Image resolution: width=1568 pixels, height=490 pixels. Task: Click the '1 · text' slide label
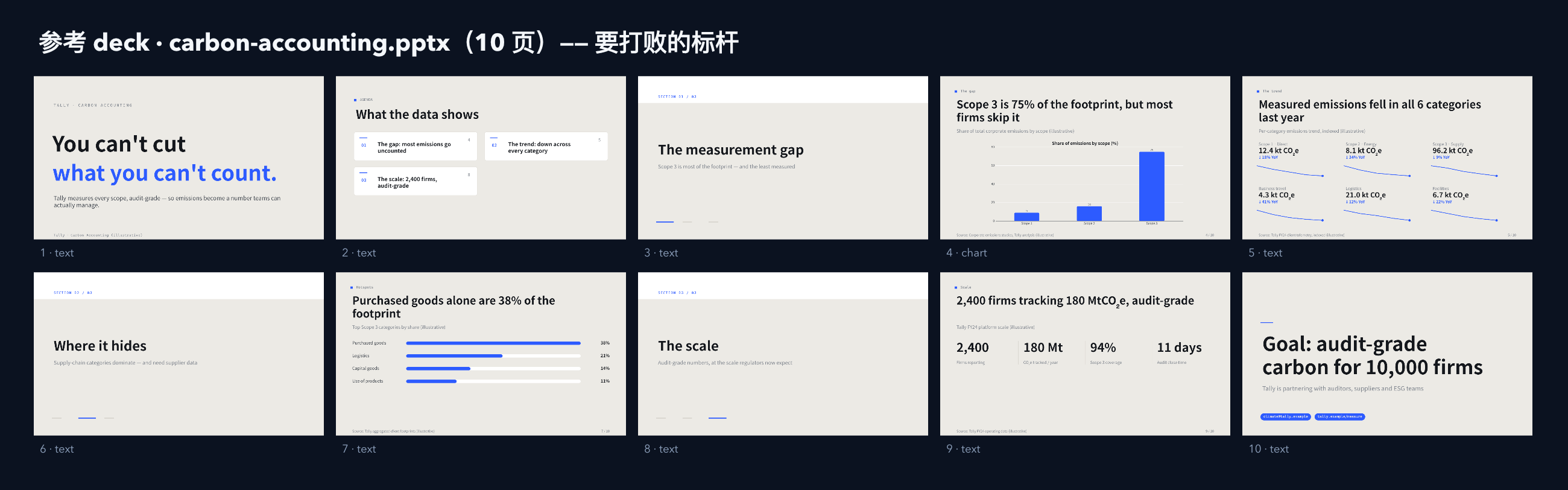click(x=57, y=253)
